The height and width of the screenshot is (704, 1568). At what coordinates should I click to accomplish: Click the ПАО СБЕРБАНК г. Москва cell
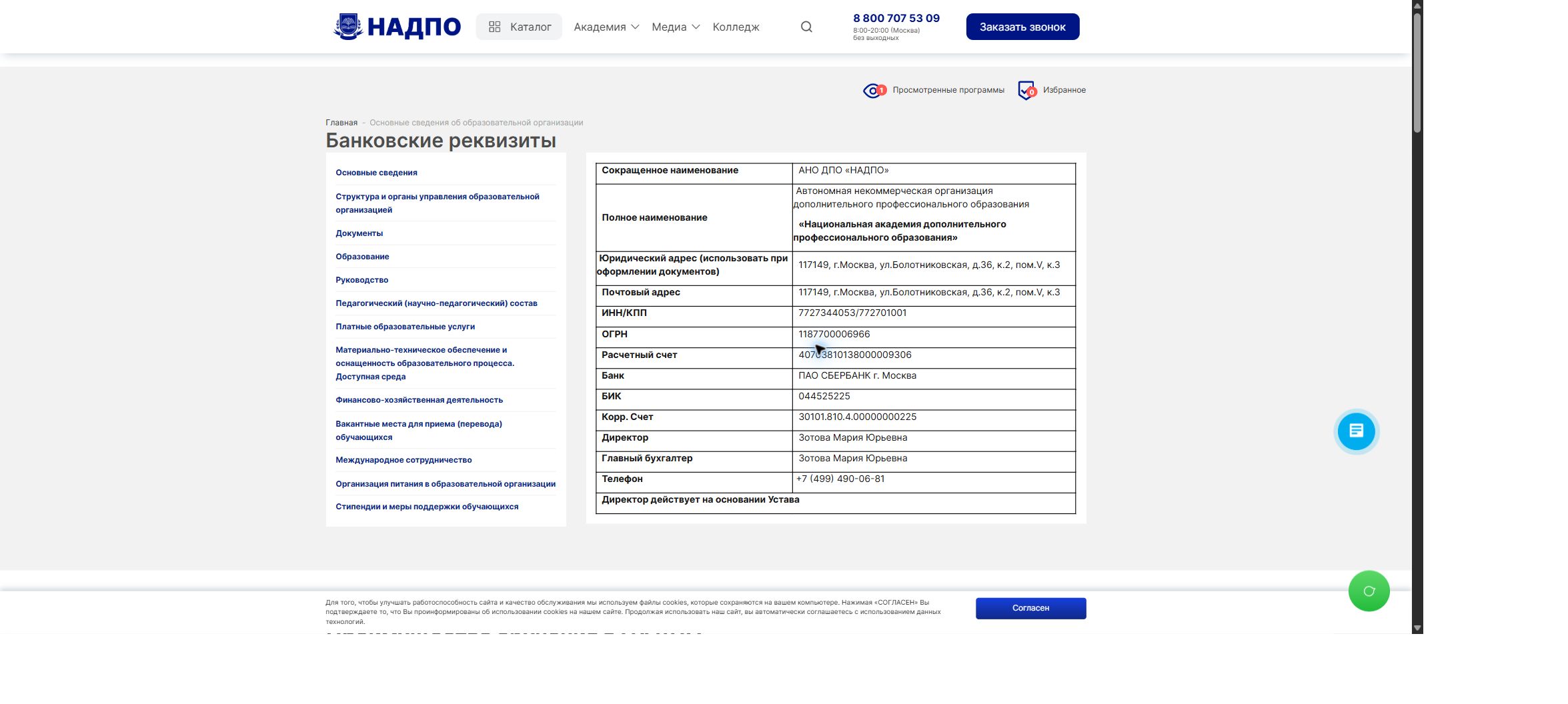(934, 379)
